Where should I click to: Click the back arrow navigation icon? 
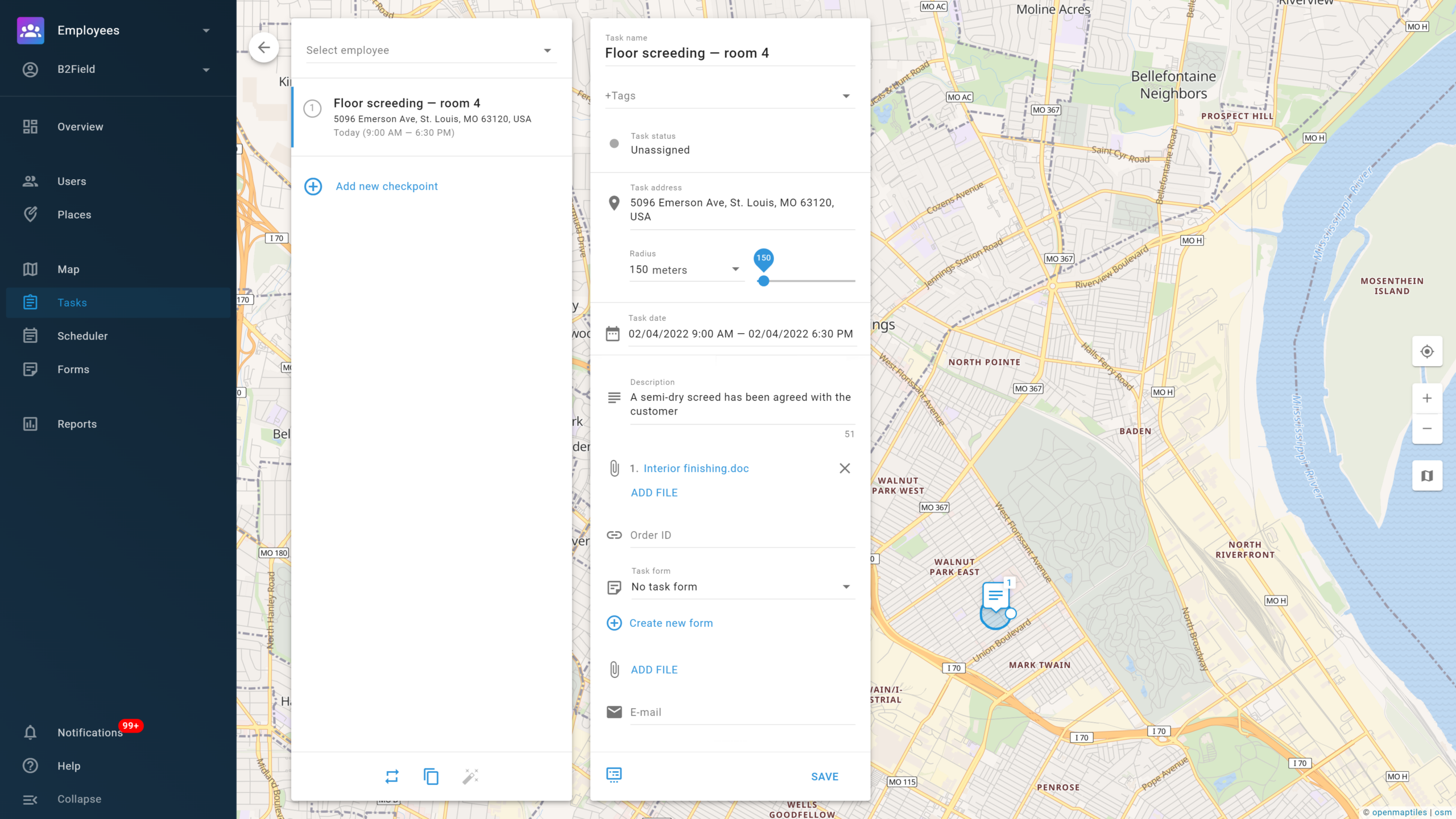click(x=263, y=47)
